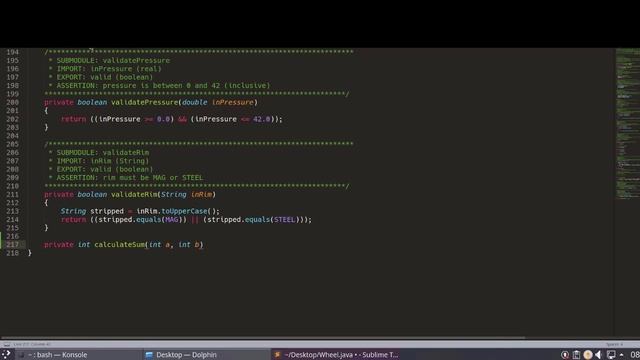
Task: Toggle the sidebar icon in Sublime status bar
Action: pyautogui.click(x=7, y=344)
